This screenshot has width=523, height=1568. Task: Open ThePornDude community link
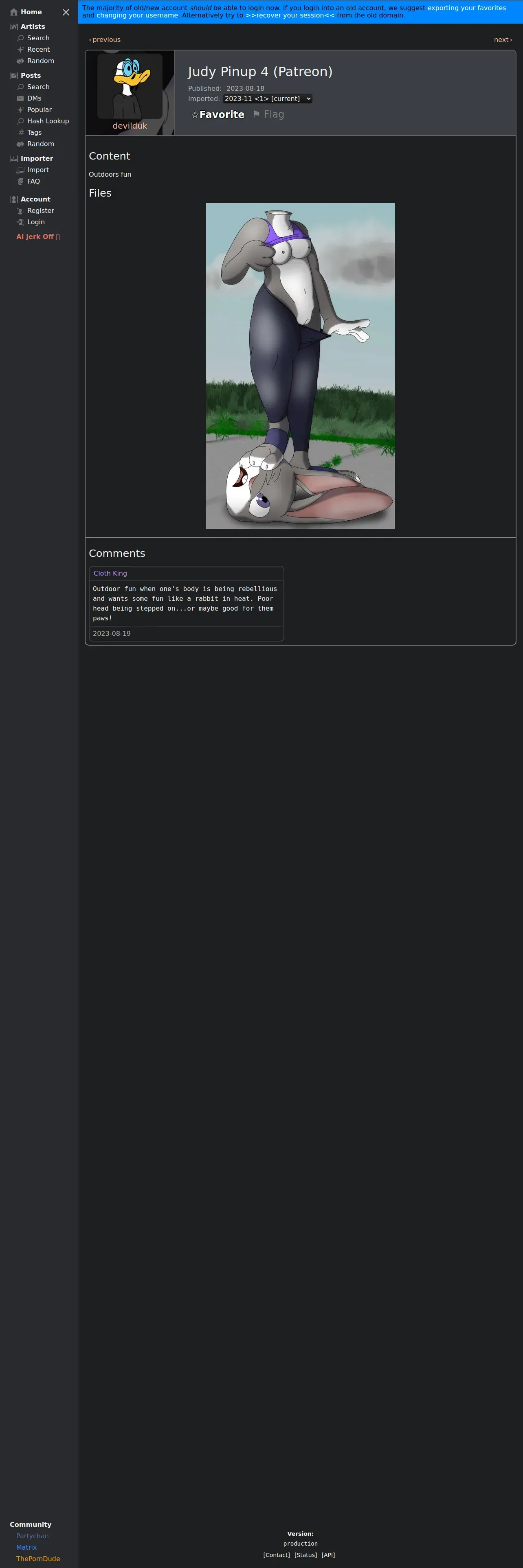(x=38, y=1559)
